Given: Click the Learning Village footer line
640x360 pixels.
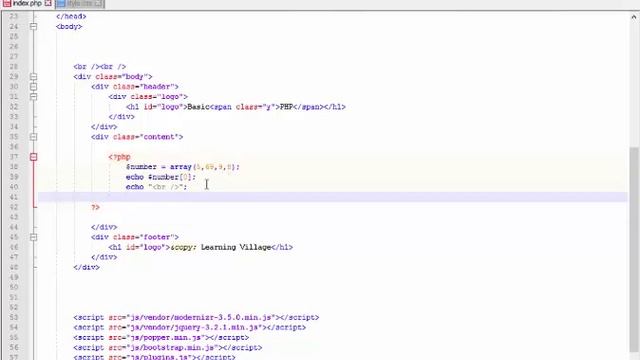Looking at the screenshot, I should pyautogui.click(x=200, y=247).
